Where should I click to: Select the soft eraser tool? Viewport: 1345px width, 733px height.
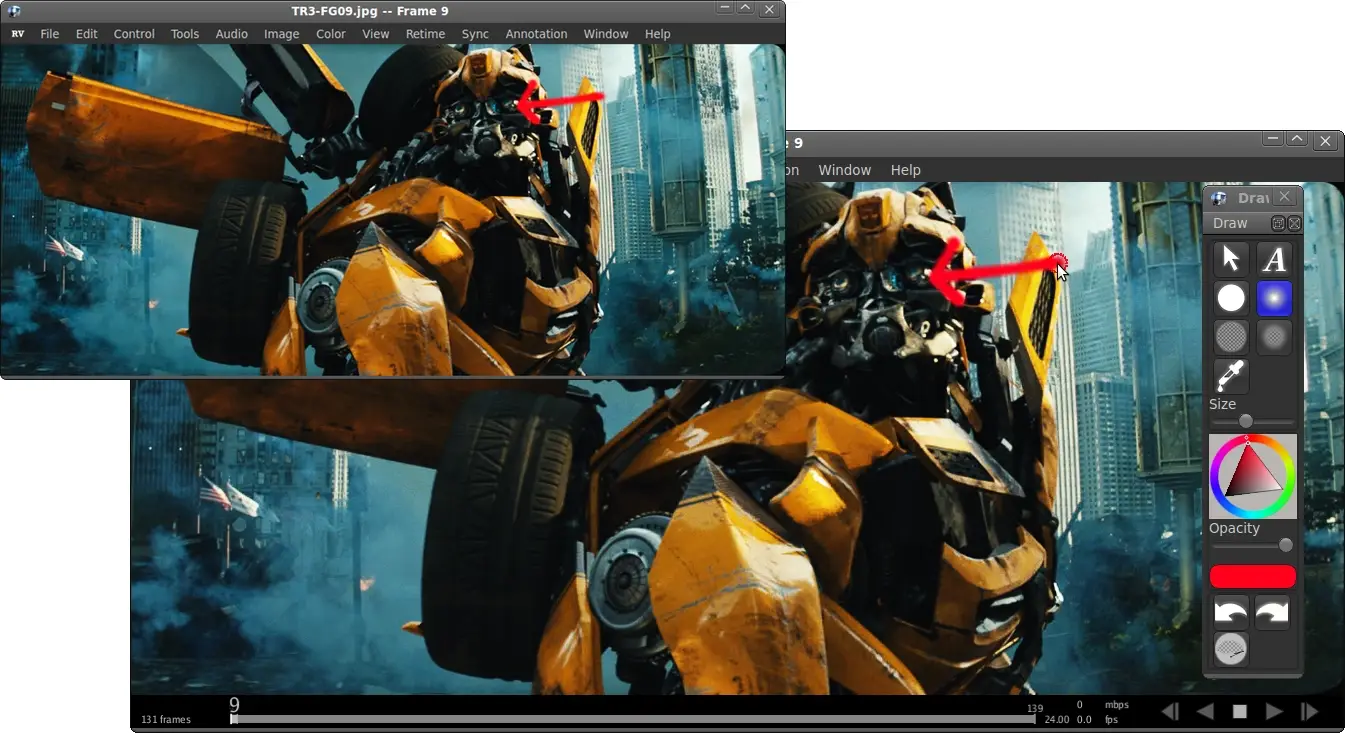coord(1274,337)
